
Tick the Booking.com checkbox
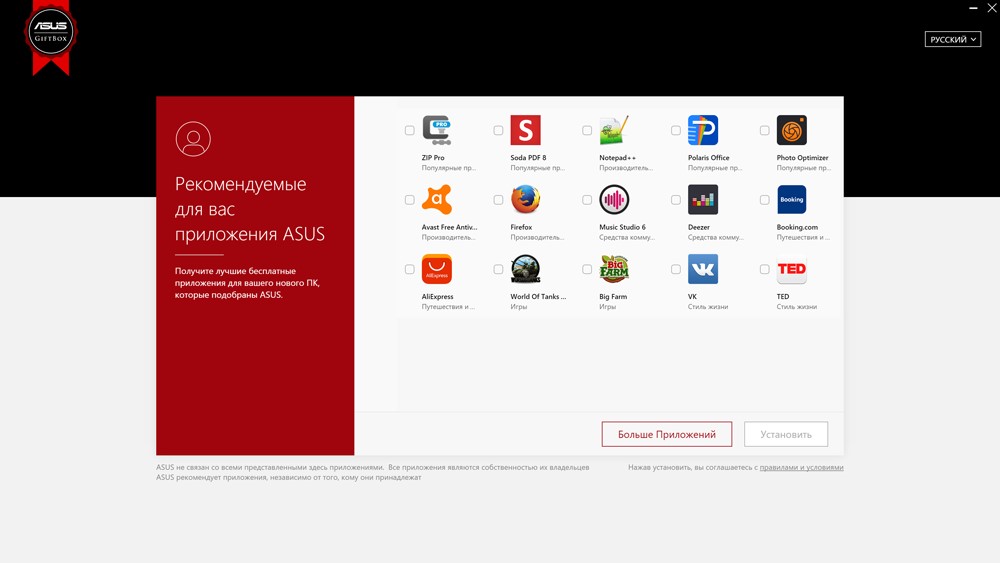click(764, 200)
